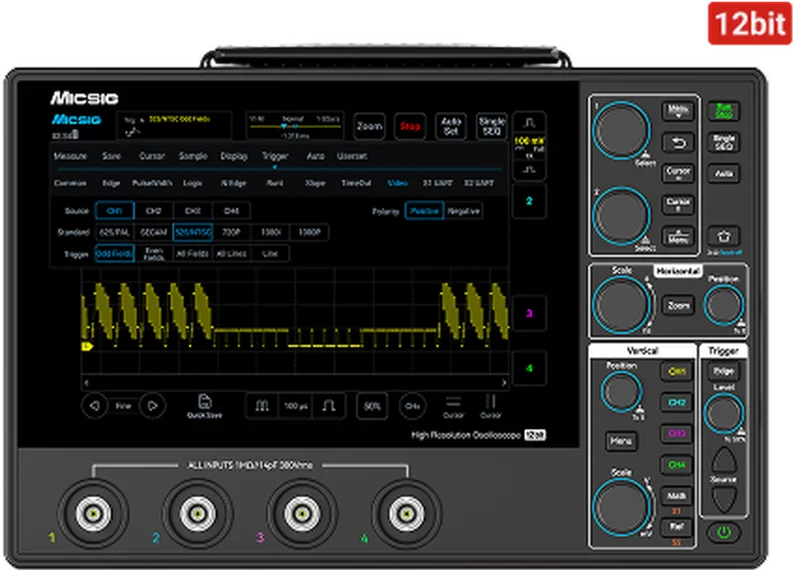The image size is (800, 570).
Task: Hit the trigger source up arrow key
Action: [723, 460]
